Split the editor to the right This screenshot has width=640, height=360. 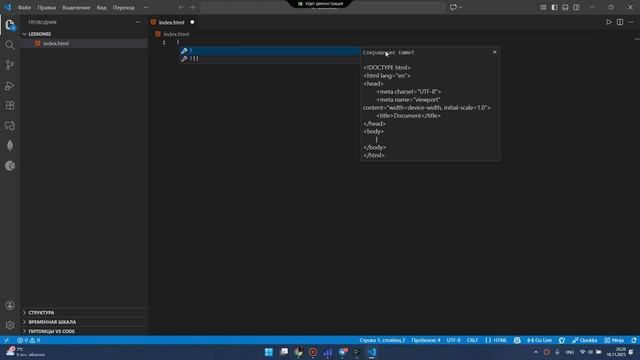(x=620, y=22)
